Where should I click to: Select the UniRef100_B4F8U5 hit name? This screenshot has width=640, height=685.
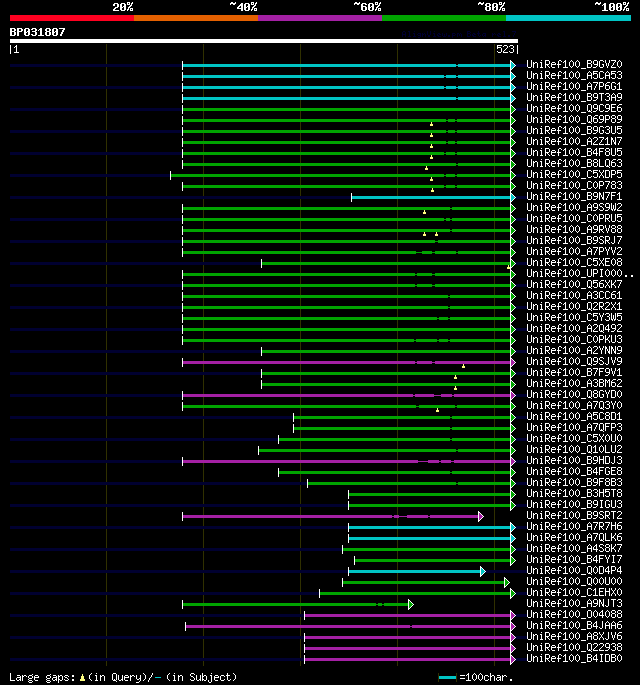(574, 152)
